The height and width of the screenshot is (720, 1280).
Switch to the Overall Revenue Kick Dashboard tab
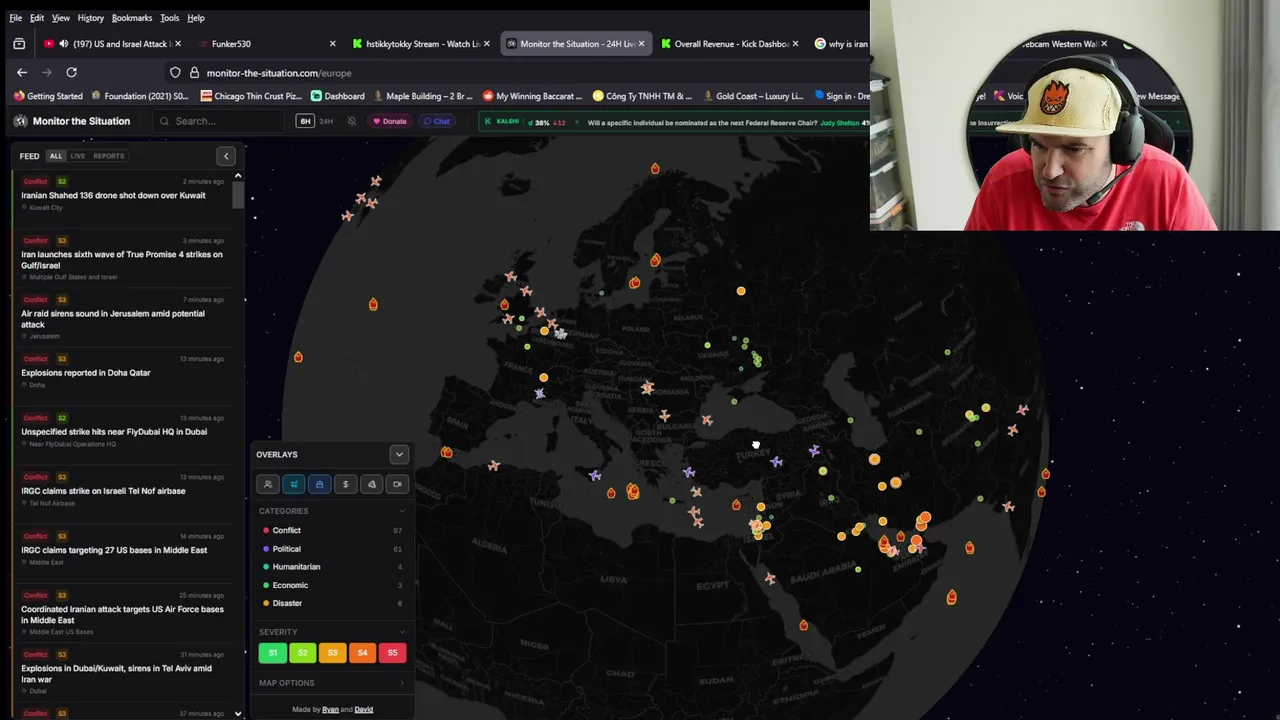tap(728, 44)
